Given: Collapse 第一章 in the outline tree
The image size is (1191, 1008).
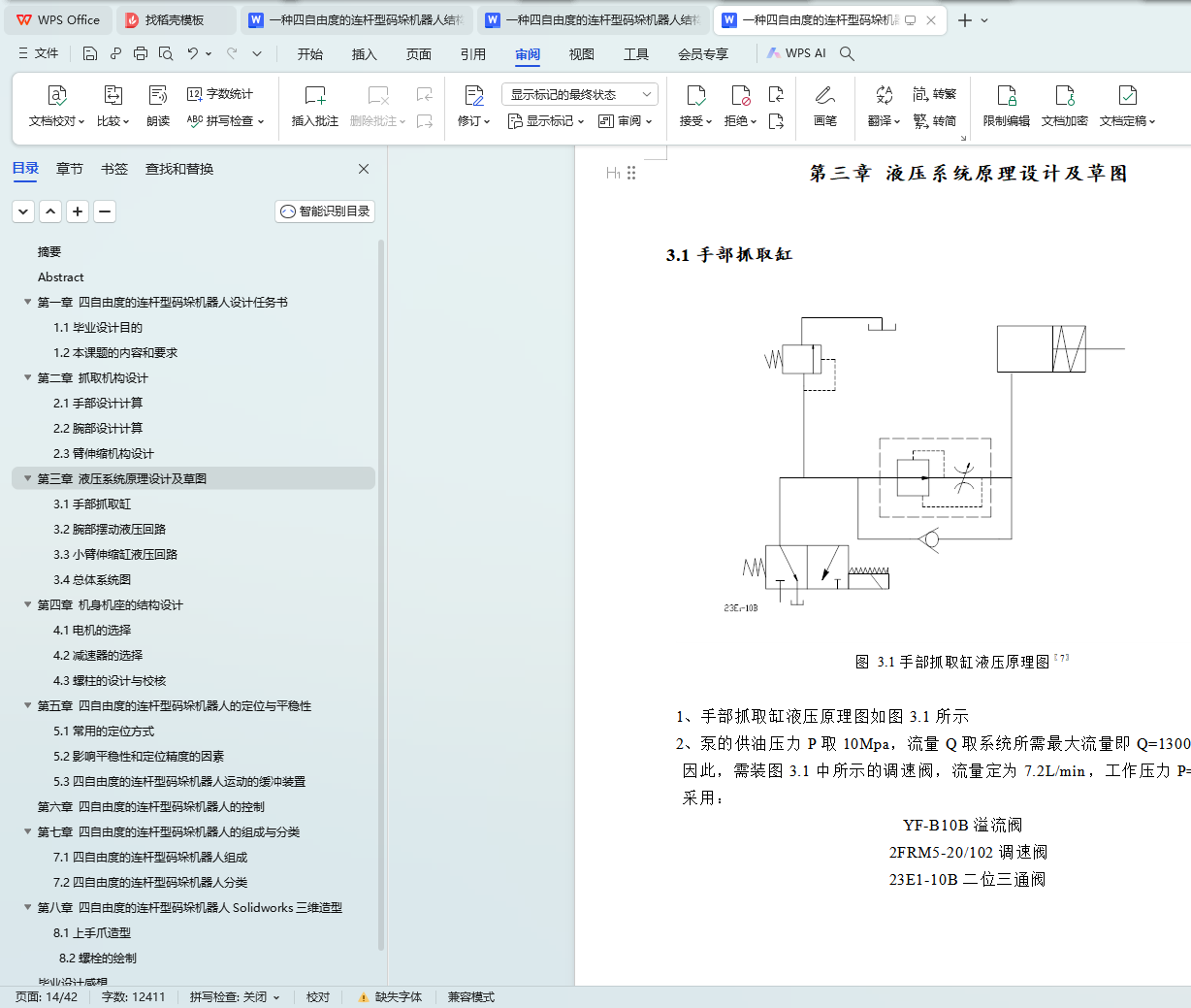Looking at the screenshot, I should click(x=28, y=302).
